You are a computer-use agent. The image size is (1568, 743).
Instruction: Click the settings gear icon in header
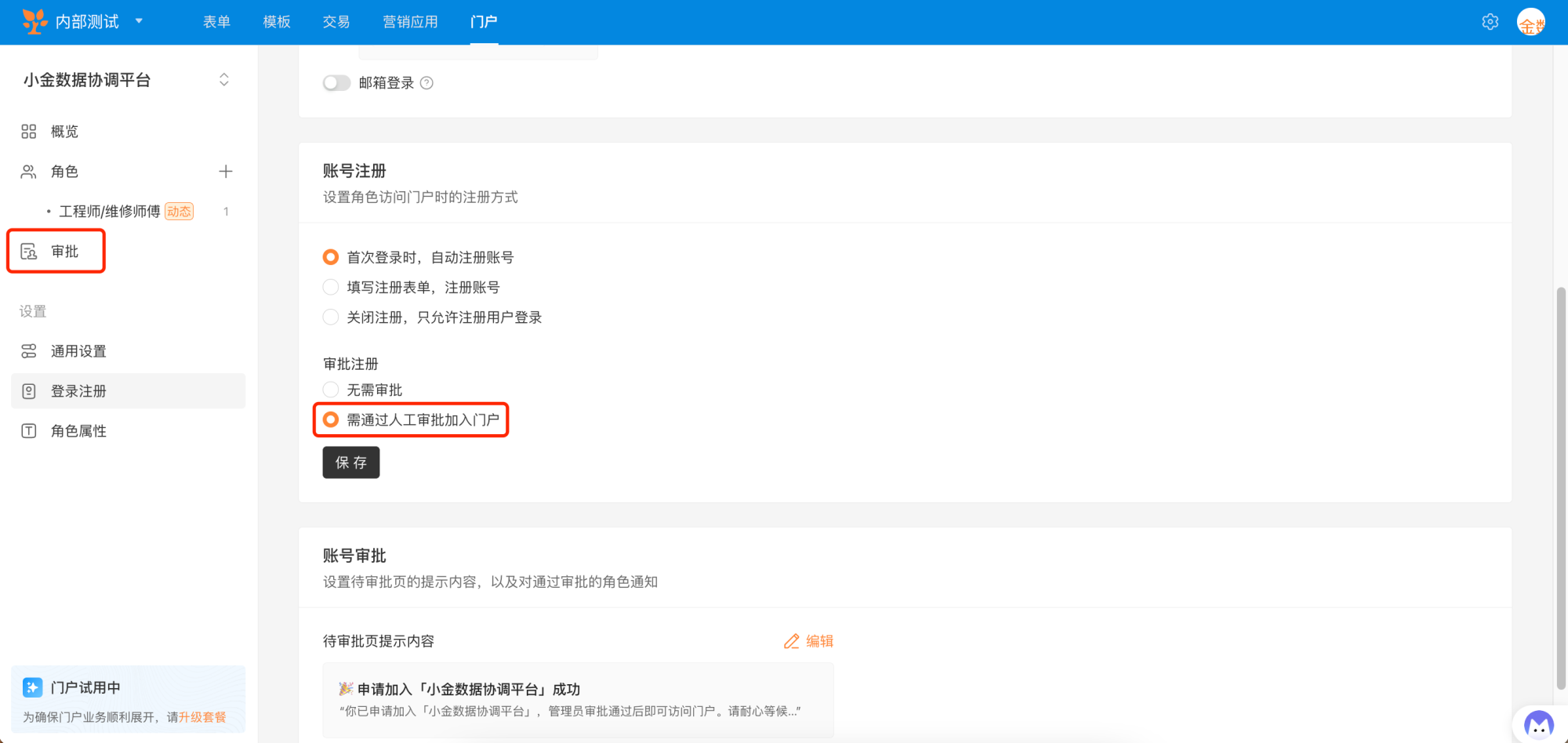[1490, 22]
